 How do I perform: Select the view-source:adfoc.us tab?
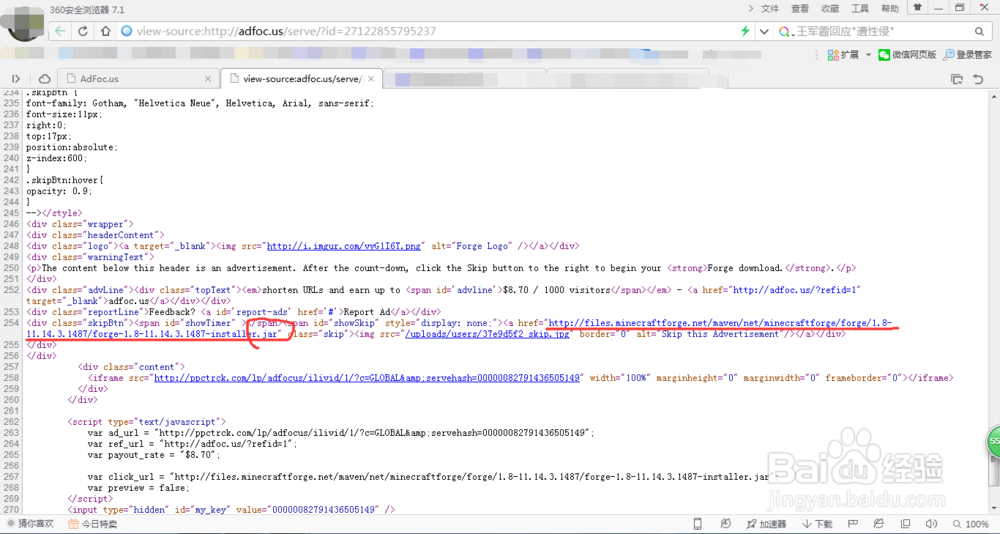pyautogui.click(x=301, y=78)
